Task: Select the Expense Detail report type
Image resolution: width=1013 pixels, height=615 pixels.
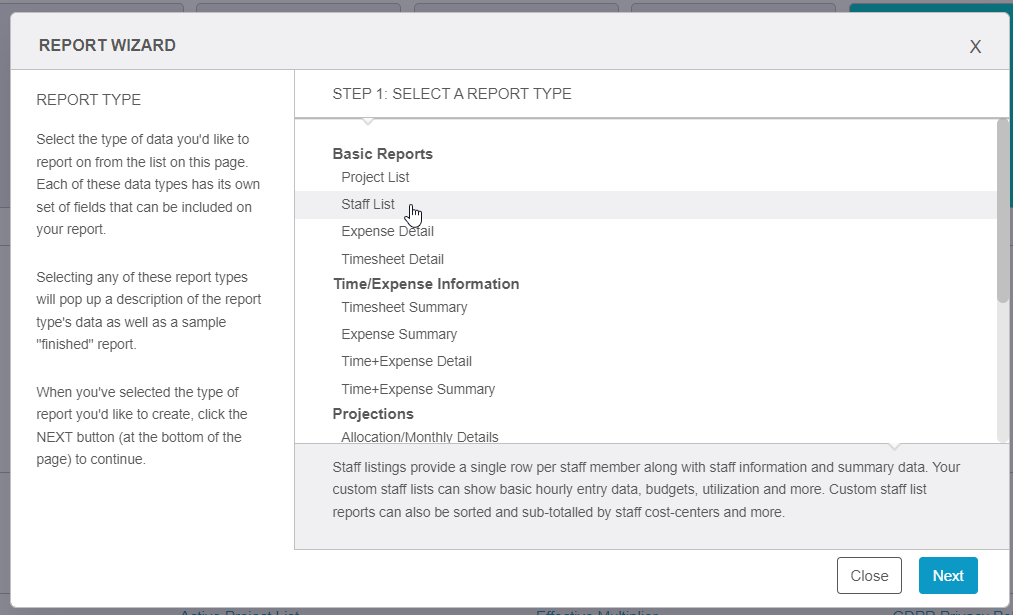Action: (387, 231)
